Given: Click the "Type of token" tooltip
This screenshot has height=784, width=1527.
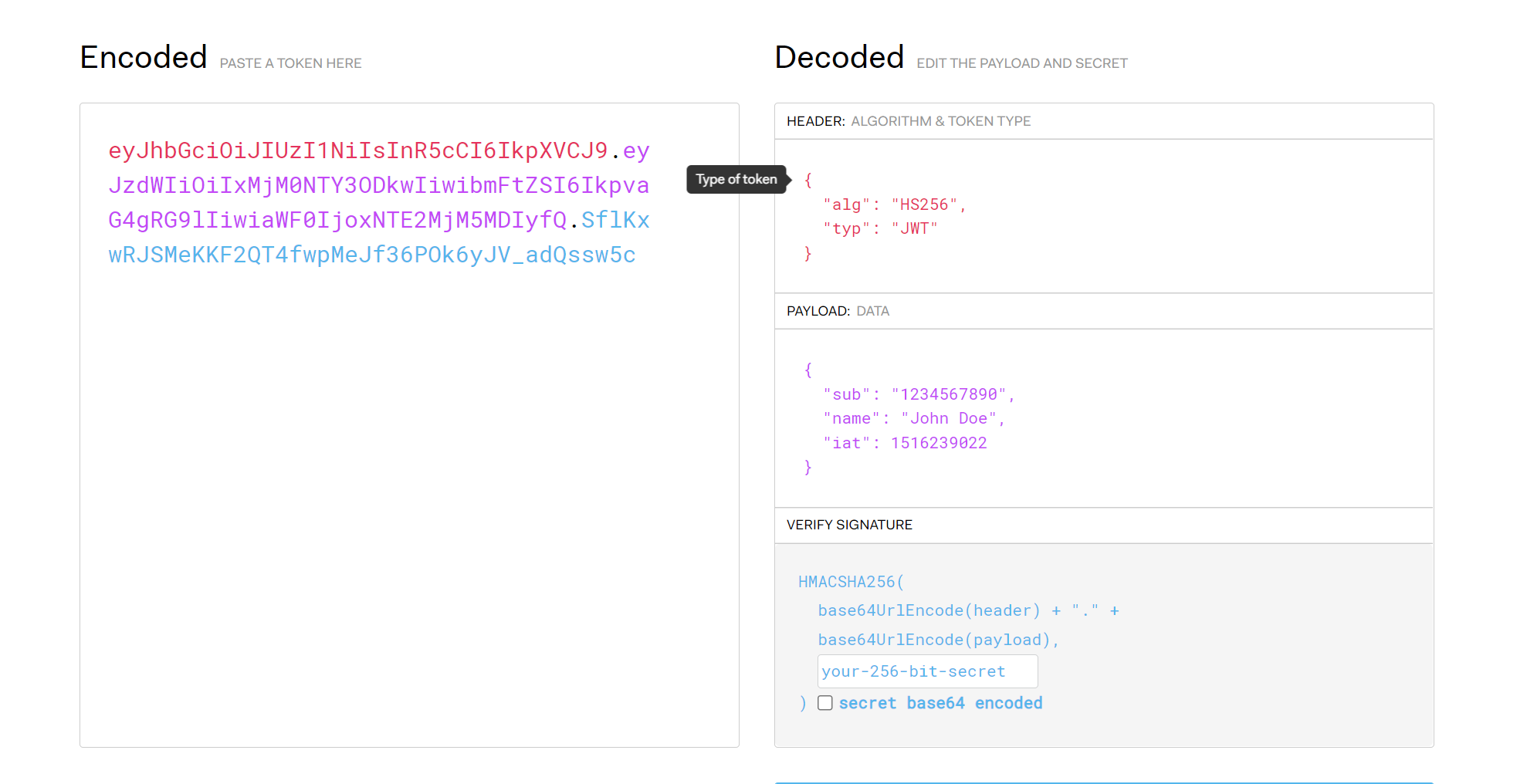Looking at the screenshot, I should 736,179.
